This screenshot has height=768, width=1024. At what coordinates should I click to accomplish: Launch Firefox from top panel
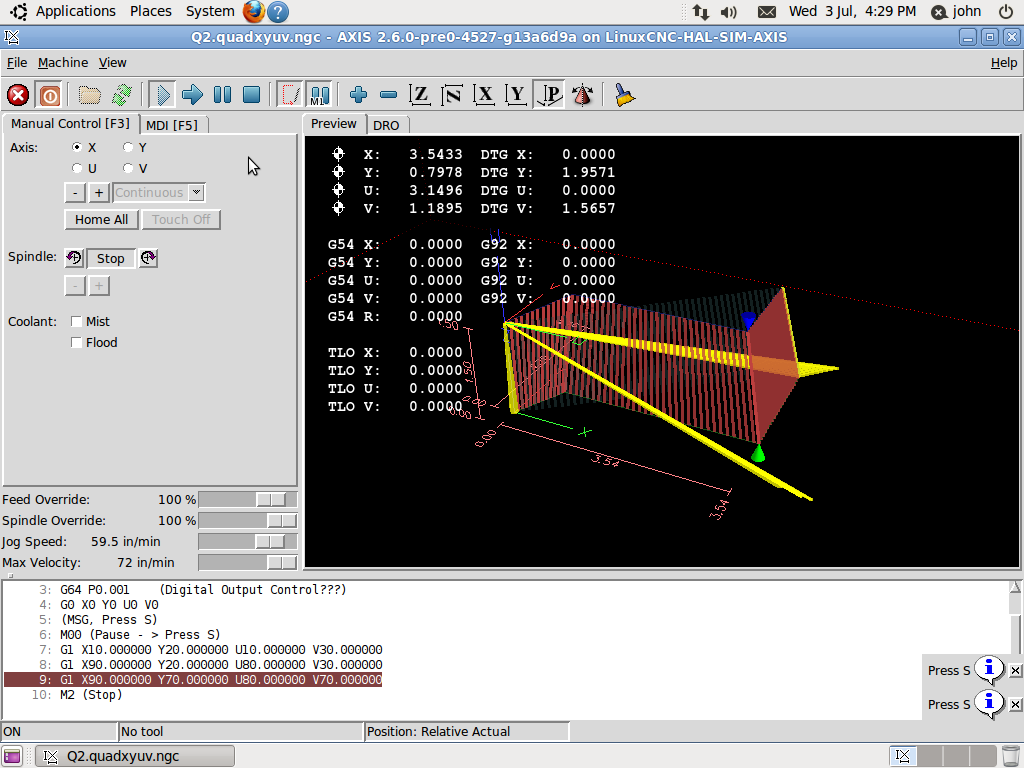253,12
